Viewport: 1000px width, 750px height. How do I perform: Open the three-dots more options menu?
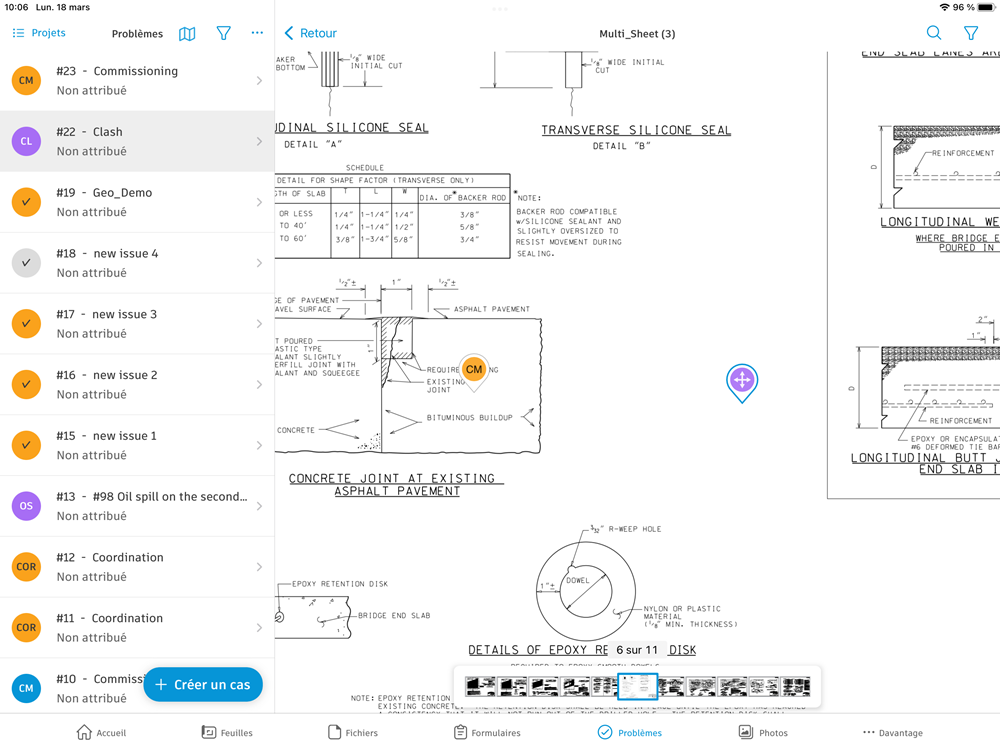point(257,33)
